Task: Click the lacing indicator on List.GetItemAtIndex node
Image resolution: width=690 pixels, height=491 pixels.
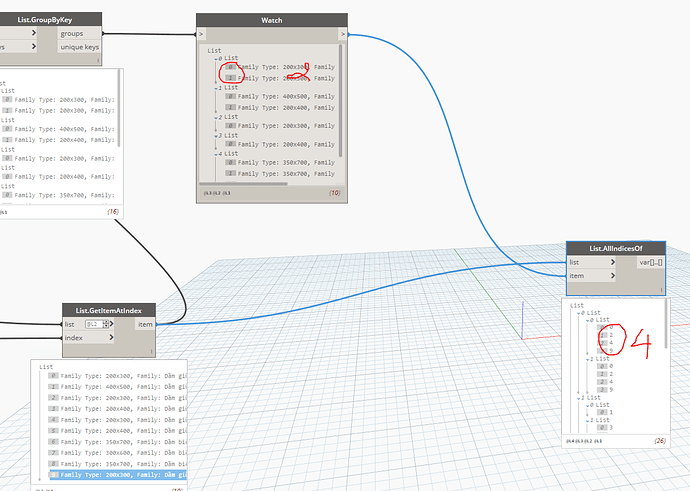Action: click(151, 351)
